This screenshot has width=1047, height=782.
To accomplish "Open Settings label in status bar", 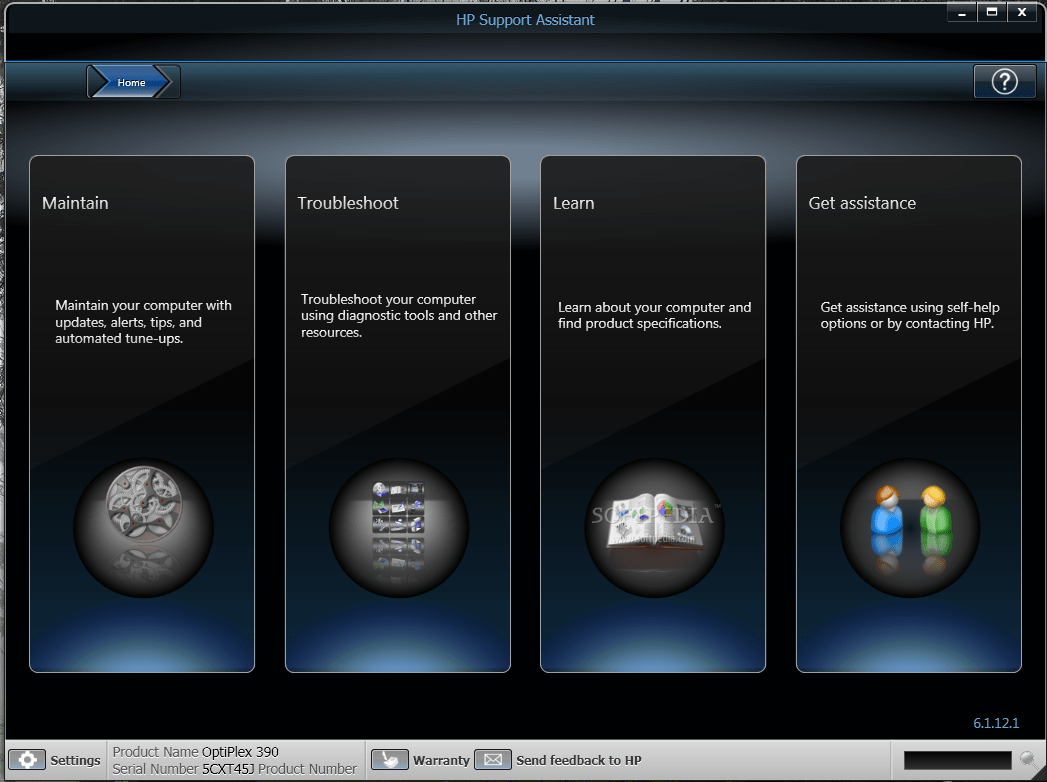I will (x=75, y=760).
